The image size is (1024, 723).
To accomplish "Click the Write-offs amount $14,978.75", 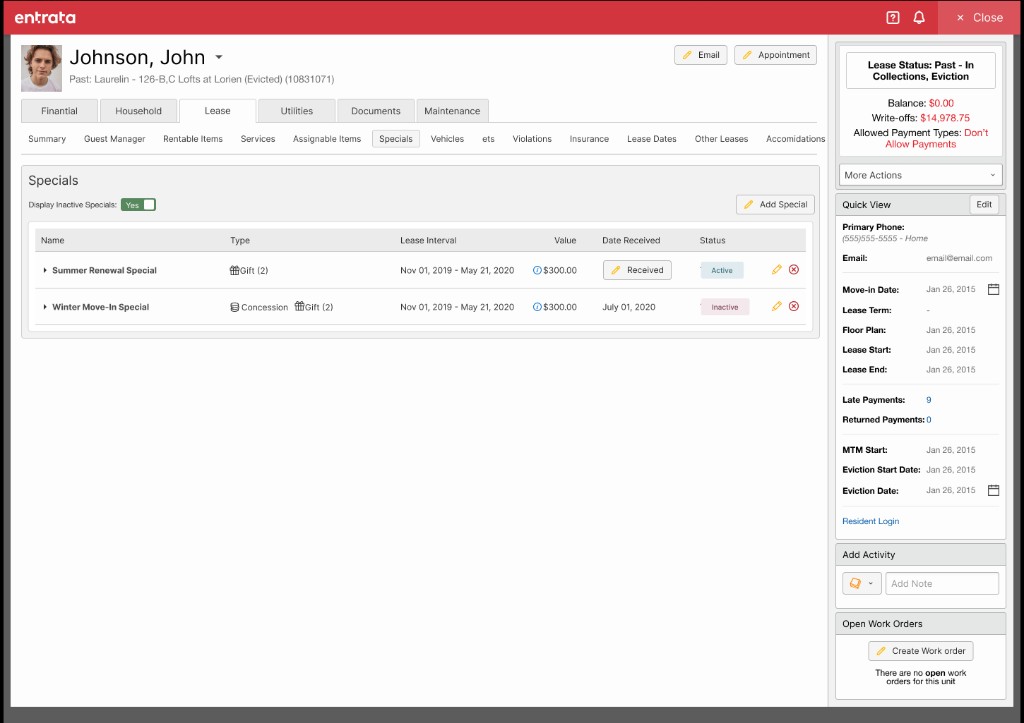I will [945, 118].
